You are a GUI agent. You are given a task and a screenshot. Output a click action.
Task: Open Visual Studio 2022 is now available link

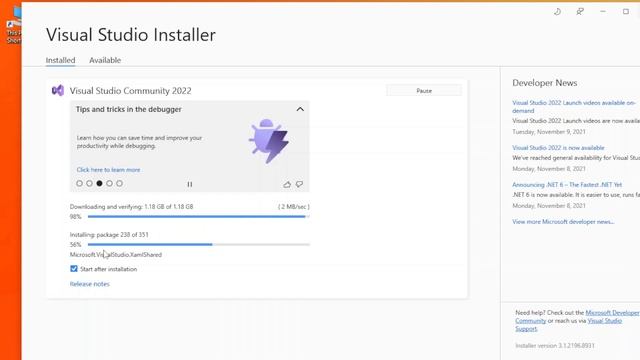[x=558, y=148]
